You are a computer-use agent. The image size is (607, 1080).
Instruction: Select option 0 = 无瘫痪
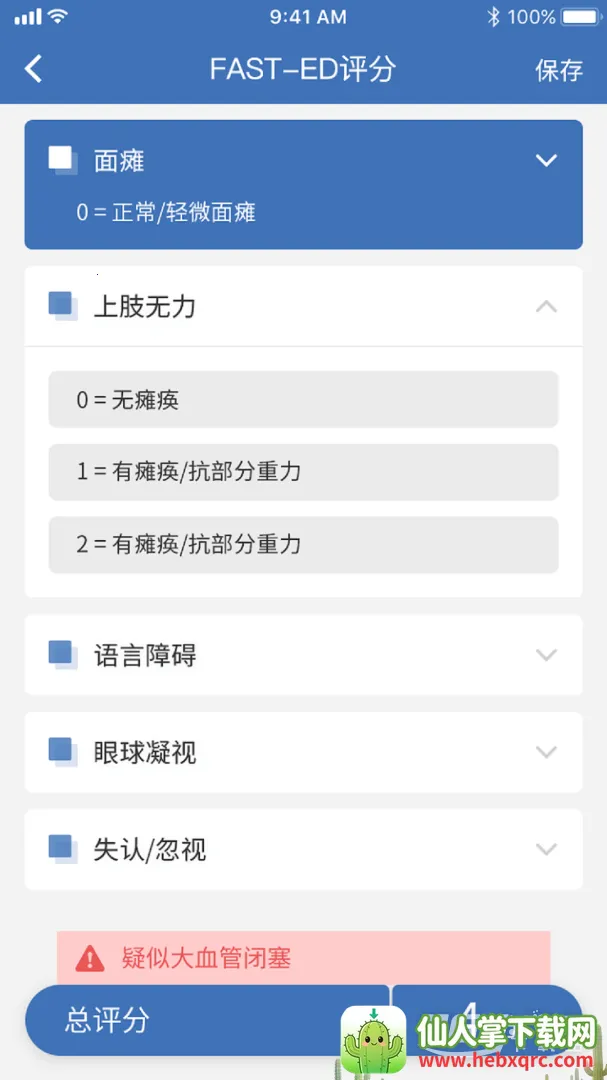click(x=303, y=400)
